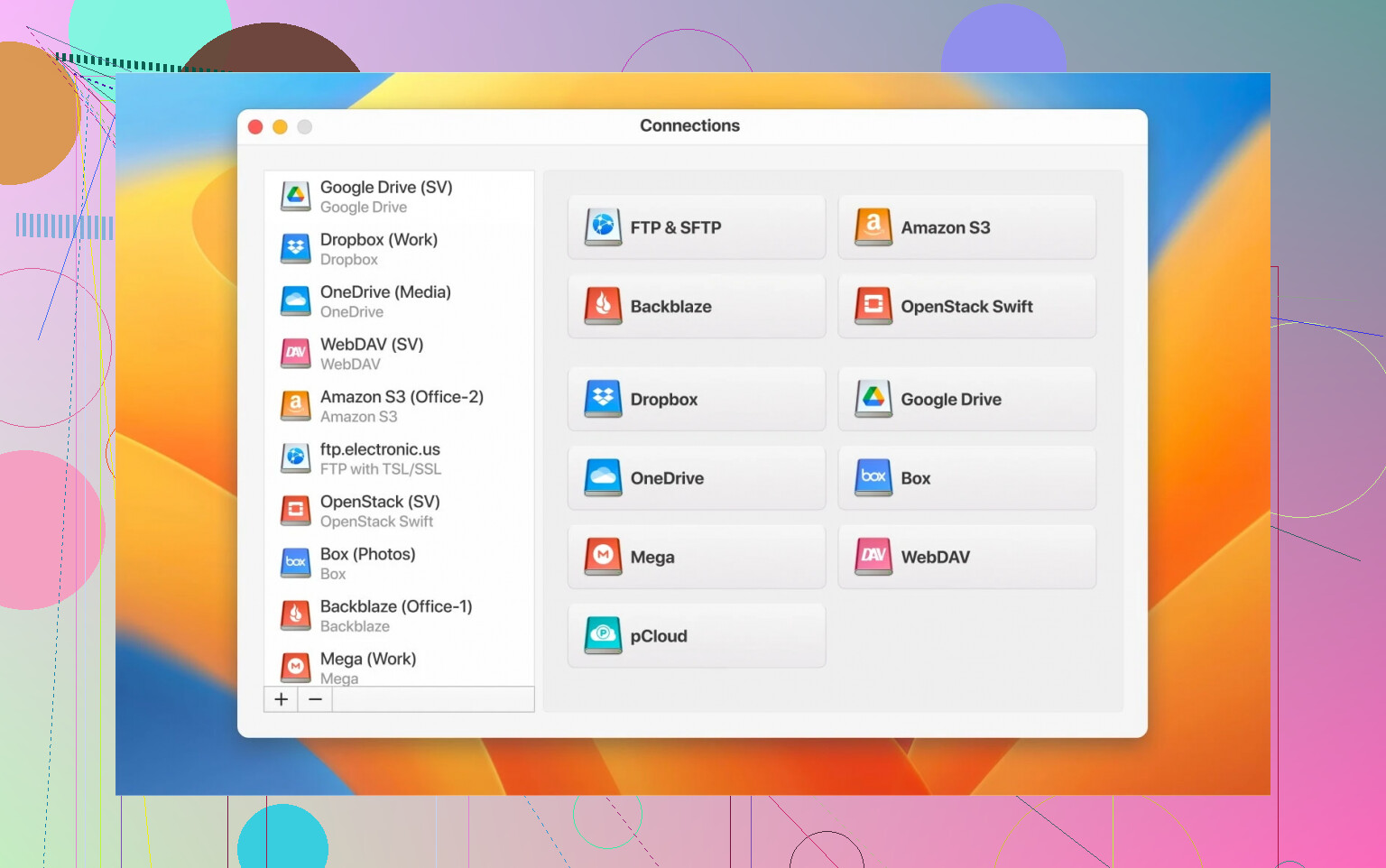Add a OneDrive connection
The width and height of the screenshot is (1386, 868).
pyautogui.click(x=696, y=478)
